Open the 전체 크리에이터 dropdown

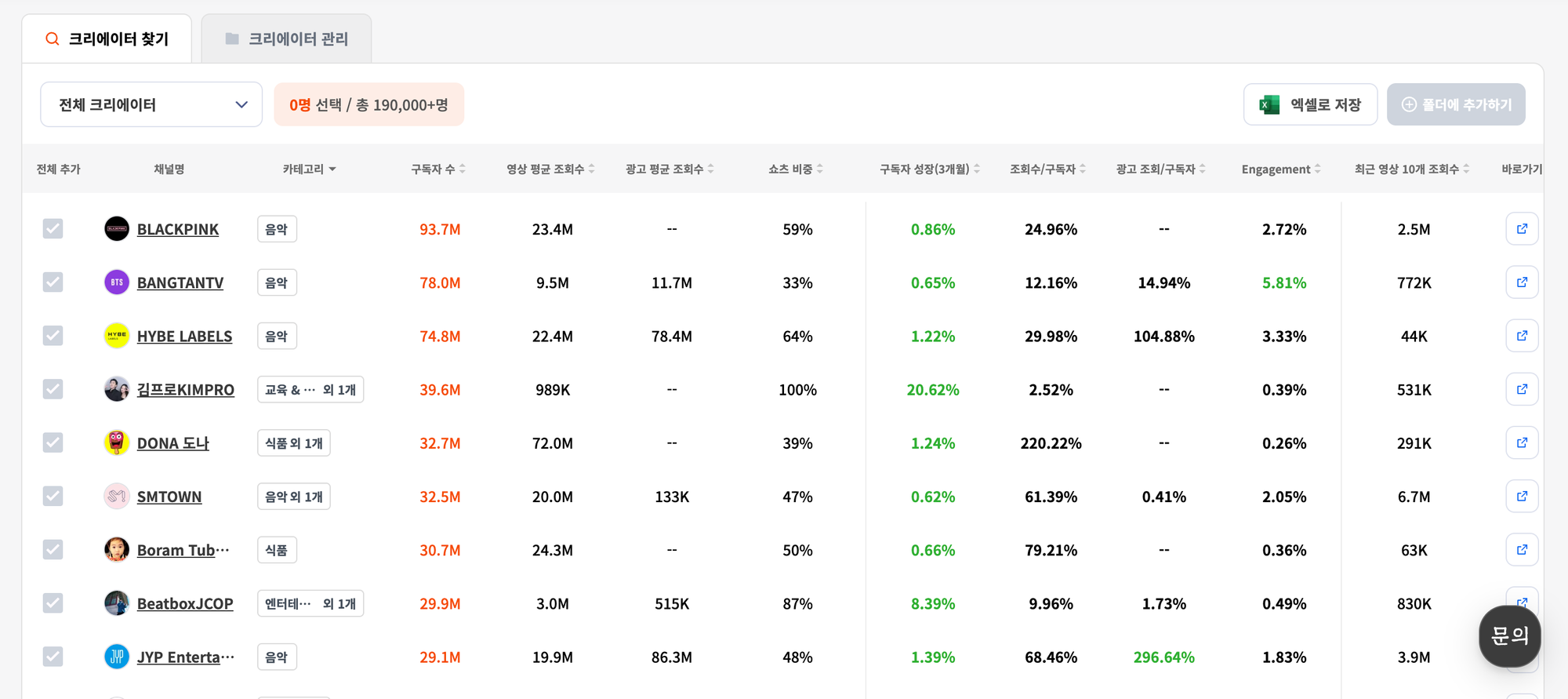click(151, 104)
